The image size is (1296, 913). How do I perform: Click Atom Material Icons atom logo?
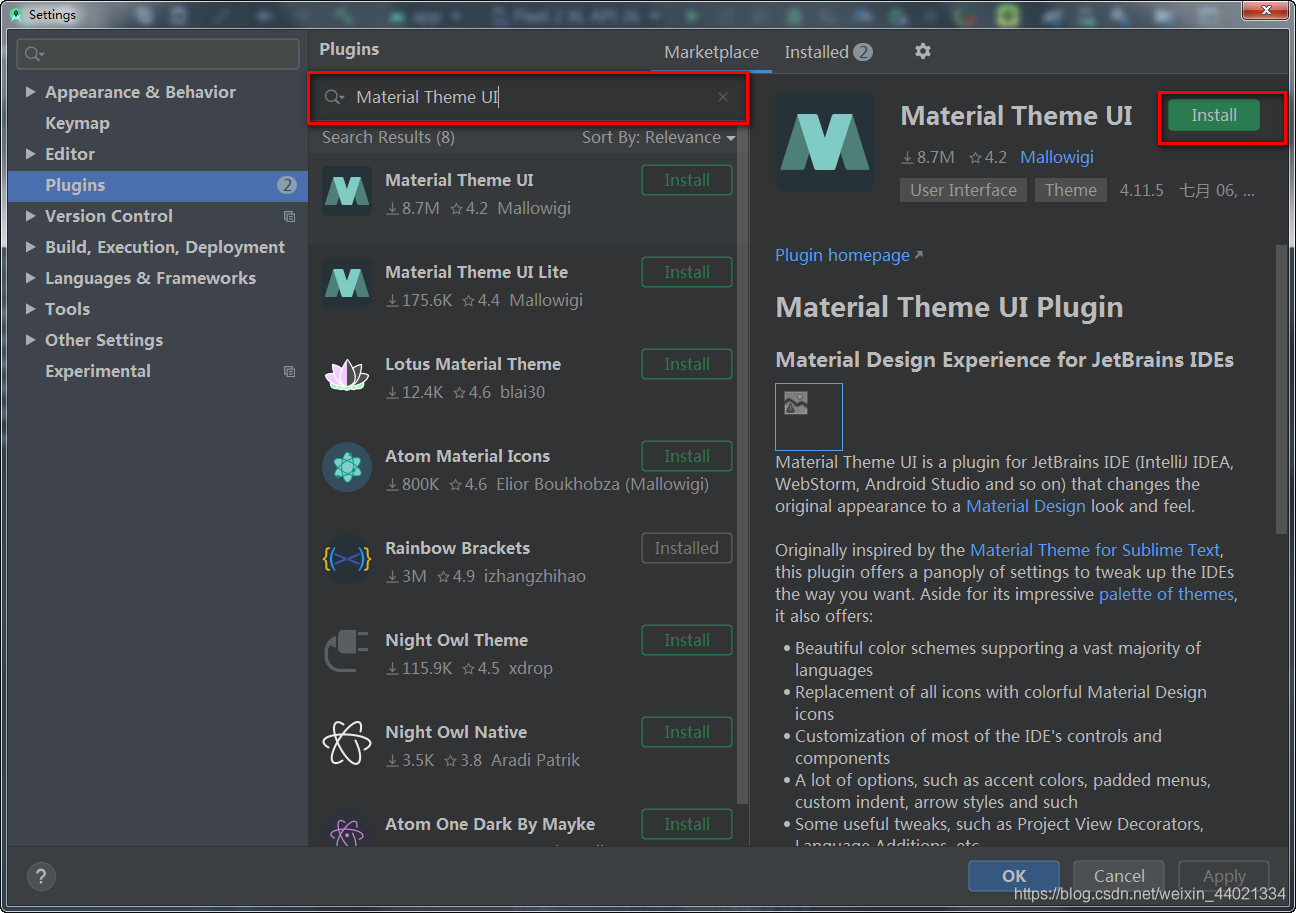click(x=347, y=467)
